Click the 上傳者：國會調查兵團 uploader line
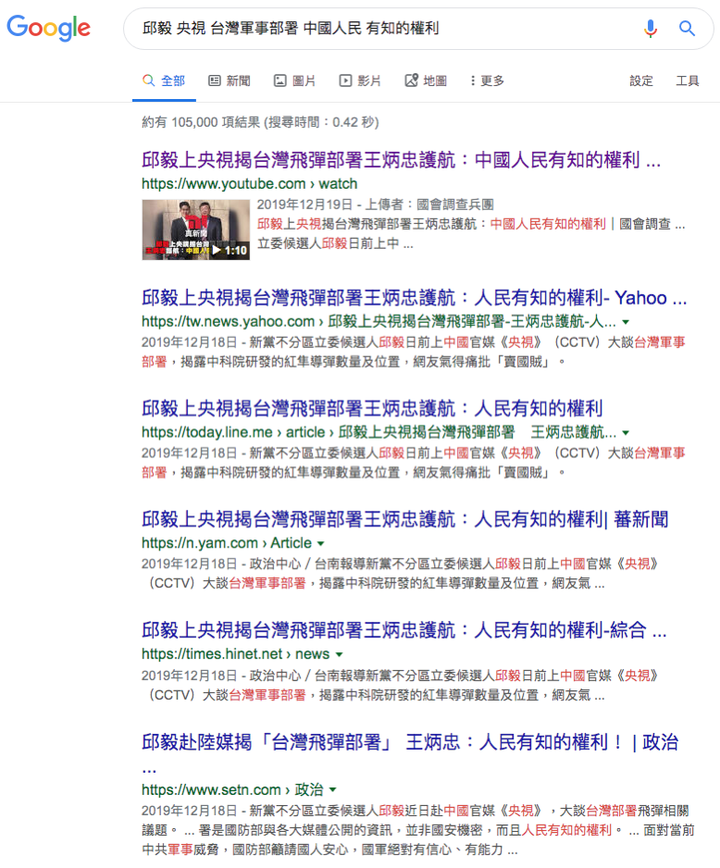720x868 pixels. 429,205
